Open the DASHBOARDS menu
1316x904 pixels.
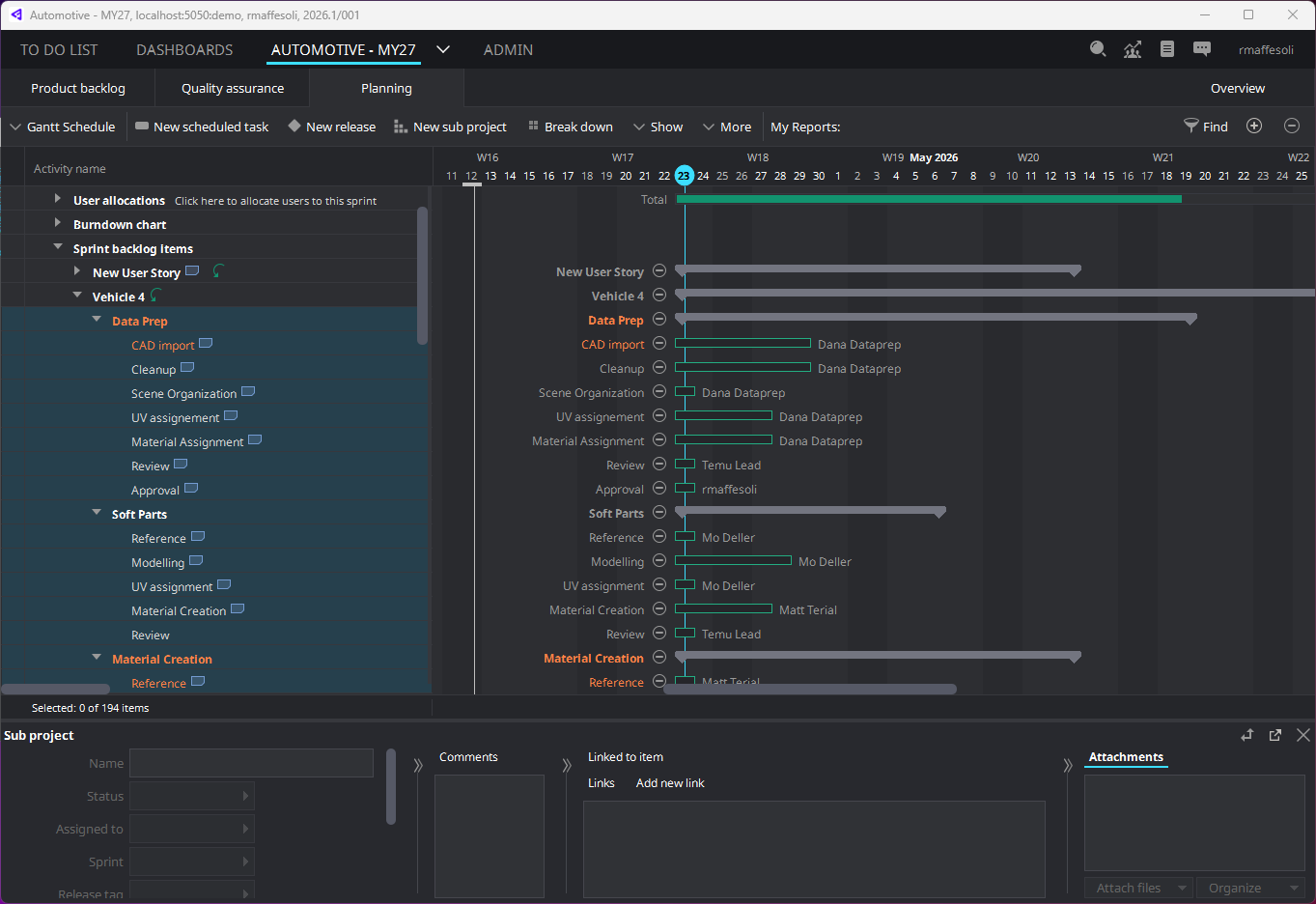point(183,49)
